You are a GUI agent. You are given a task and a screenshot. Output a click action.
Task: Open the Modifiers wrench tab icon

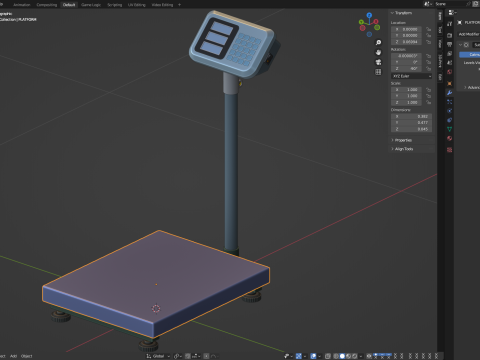(x=450, y=93)
